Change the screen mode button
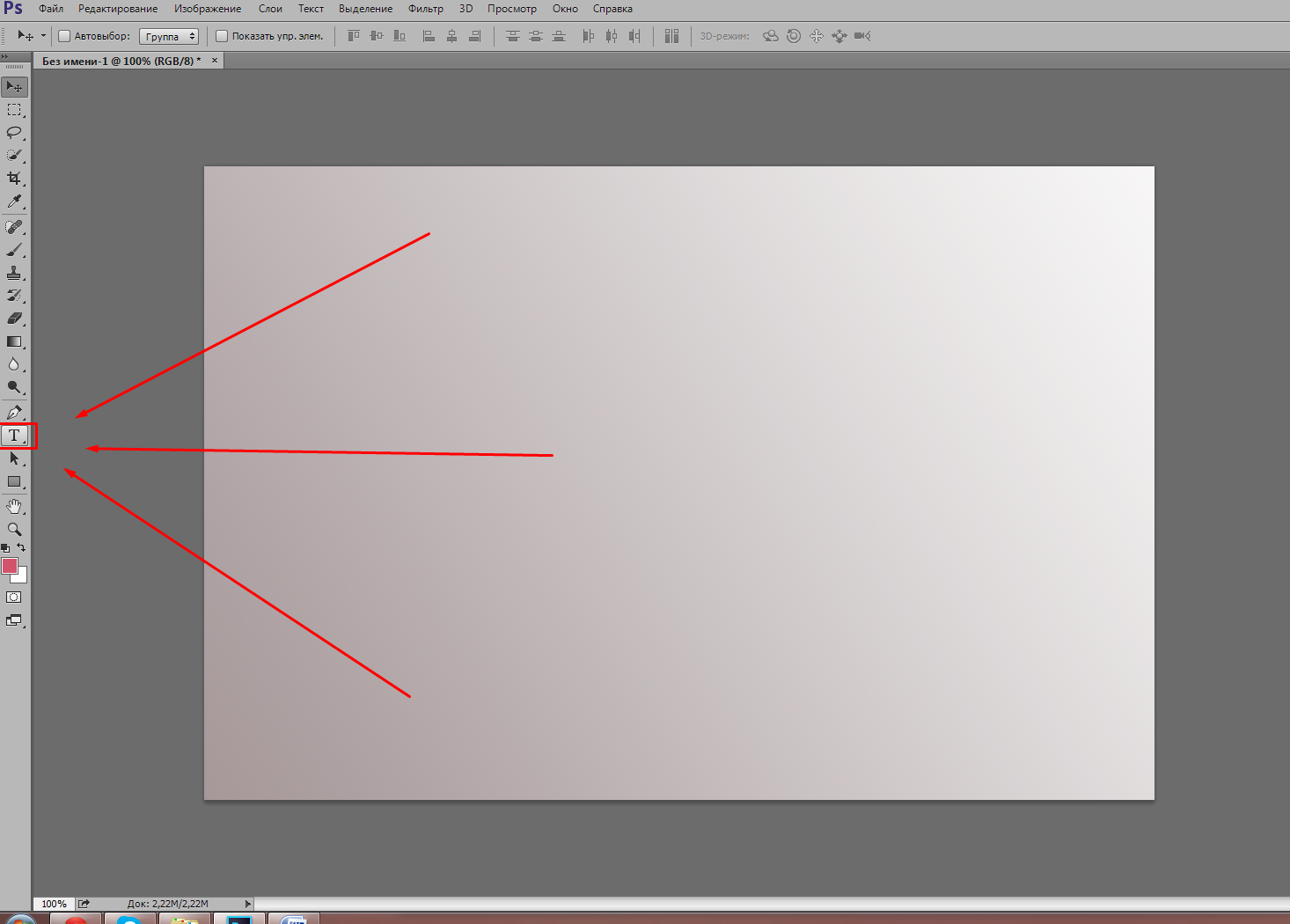Screen dimensions: 1290x924 (14, 620)
